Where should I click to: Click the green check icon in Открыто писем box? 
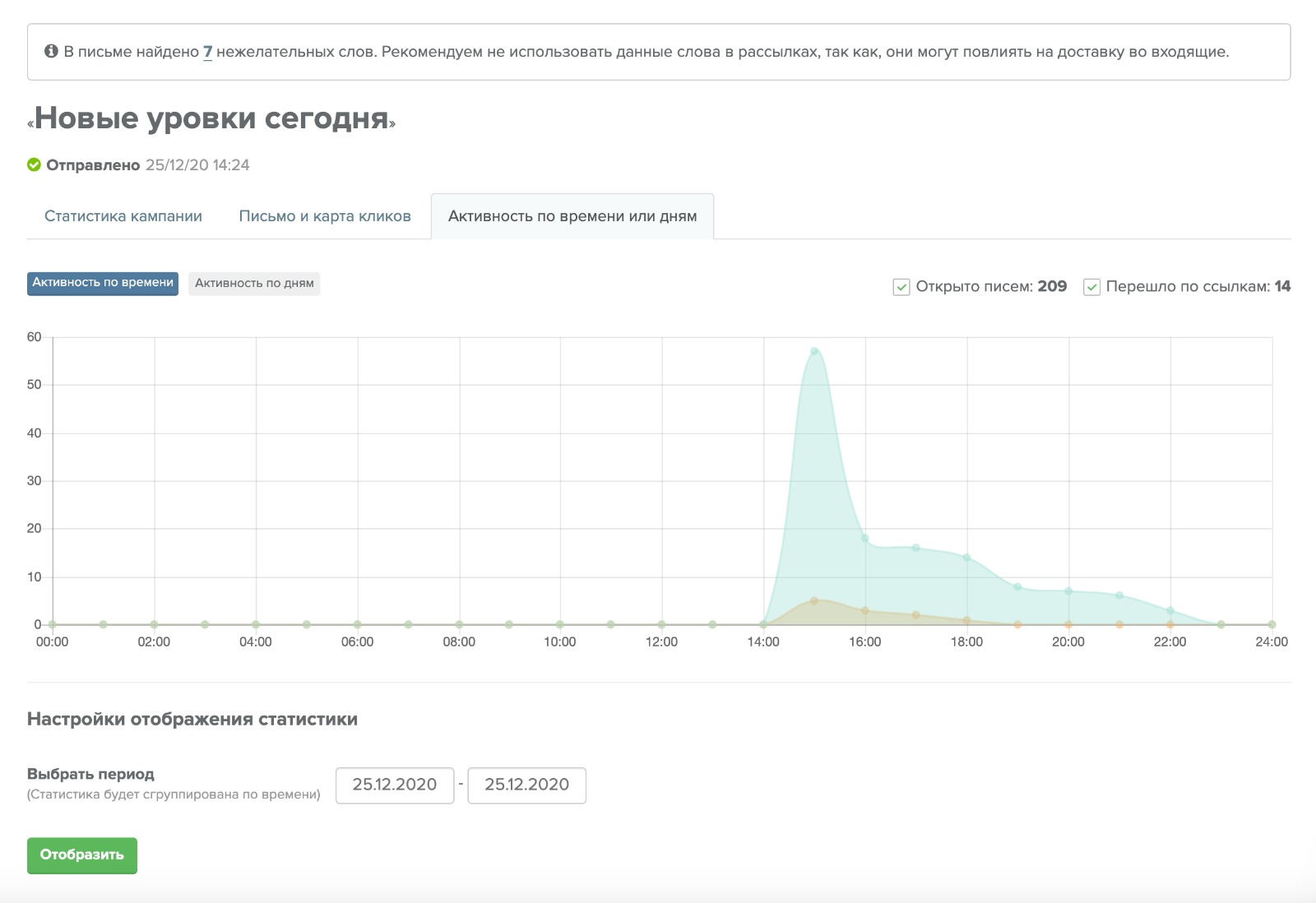pos(900,286)
